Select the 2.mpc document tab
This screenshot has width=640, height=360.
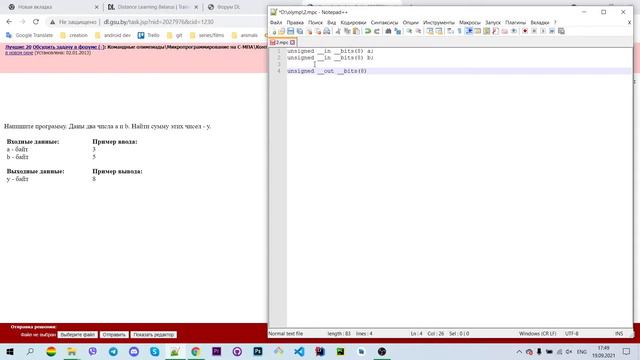282,42
